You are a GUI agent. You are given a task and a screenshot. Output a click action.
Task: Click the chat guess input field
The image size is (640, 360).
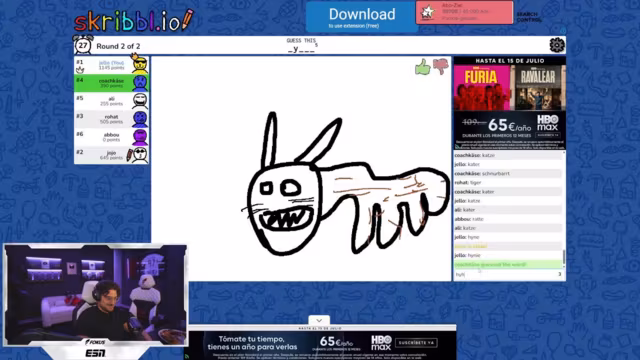(509, 274)
